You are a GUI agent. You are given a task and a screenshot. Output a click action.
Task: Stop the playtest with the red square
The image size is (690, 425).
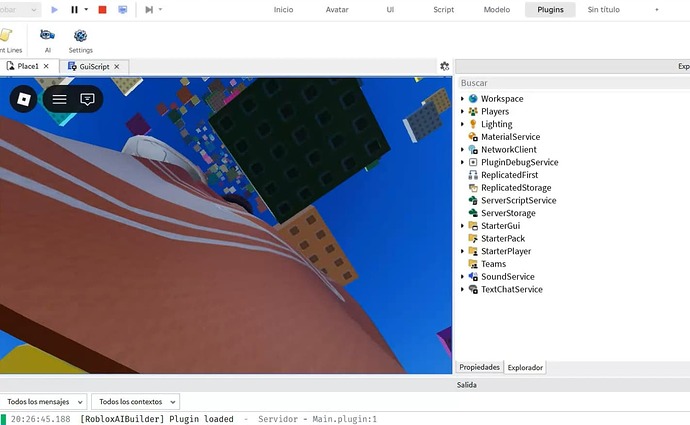102,10
